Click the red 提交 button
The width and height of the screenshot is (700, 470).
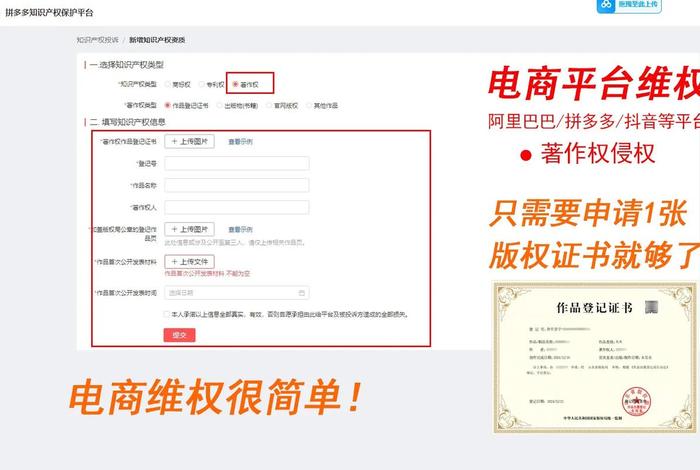179,335
